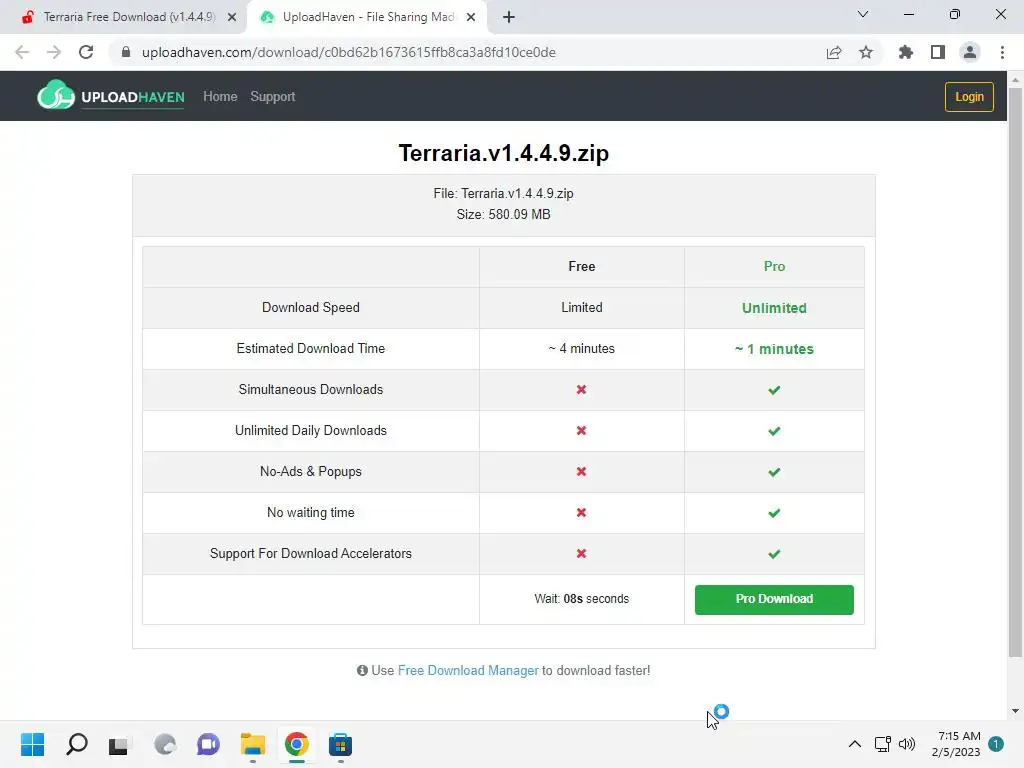The width and height of the screenshot is (1024, 768).
Task: Click the green Pro Download button
Action: [x=774, y=600]
